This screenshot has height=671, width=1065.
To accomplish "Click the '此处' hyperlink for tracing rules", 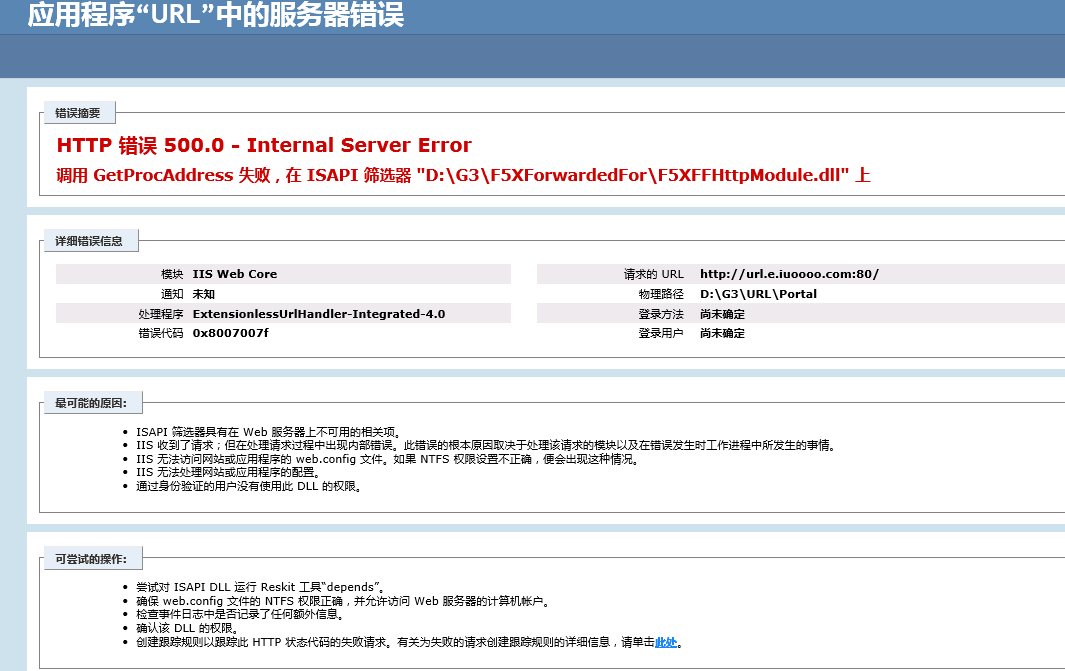I will click(667, 642).
